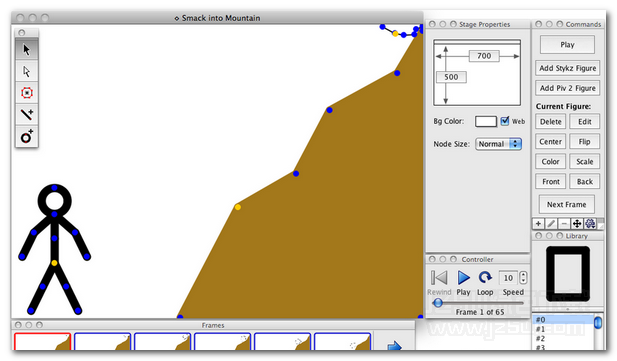The height and width of the screenshot is (361, 617).
Task: Select the frame thumbnail beside the blue arrow
Action: pos(342,342)
